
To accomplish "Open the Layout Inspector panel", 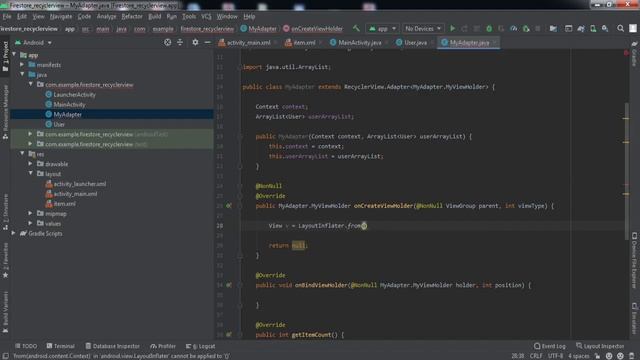I will 600,346.
